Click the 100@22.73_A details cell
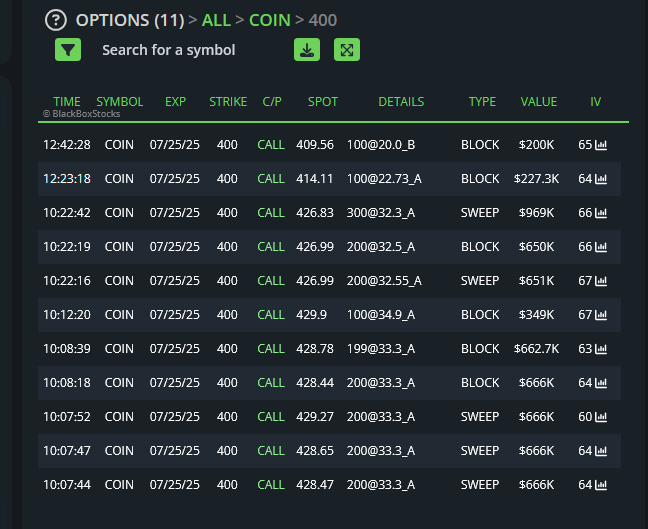The height and width of the screenshot is (529, 648). [x=384, y=179]
